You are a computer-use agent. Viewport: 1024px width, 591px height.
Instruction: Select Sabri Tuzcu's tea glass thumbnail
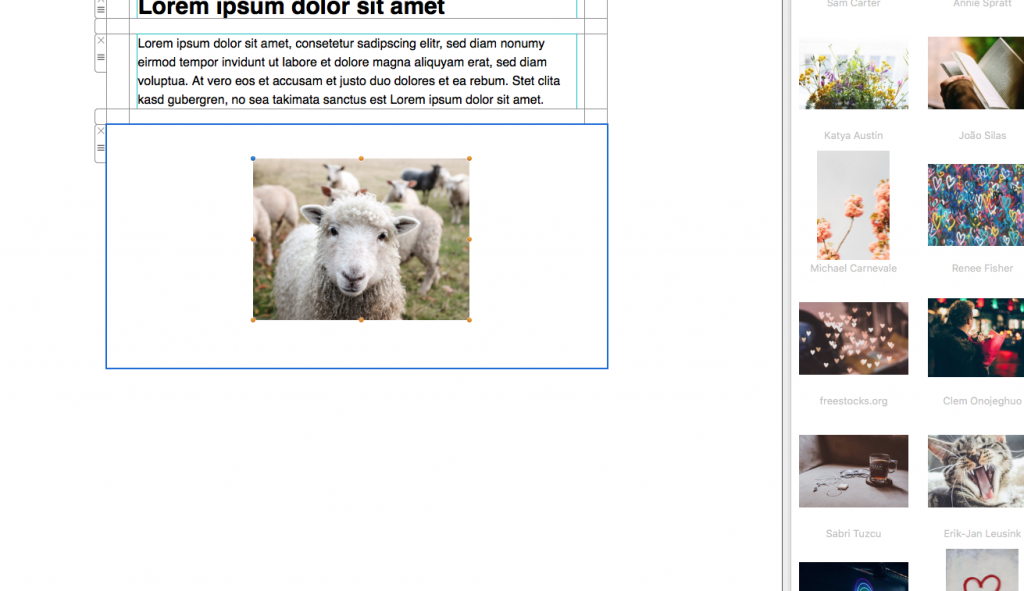point(853,470)
